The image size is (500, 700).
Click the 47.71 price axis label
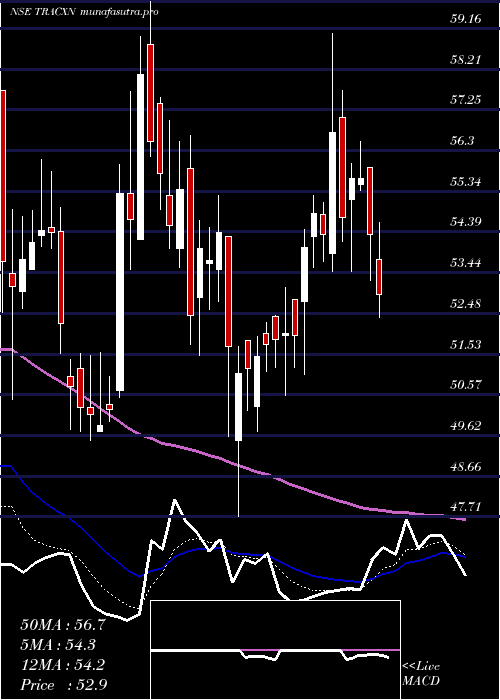465,507
